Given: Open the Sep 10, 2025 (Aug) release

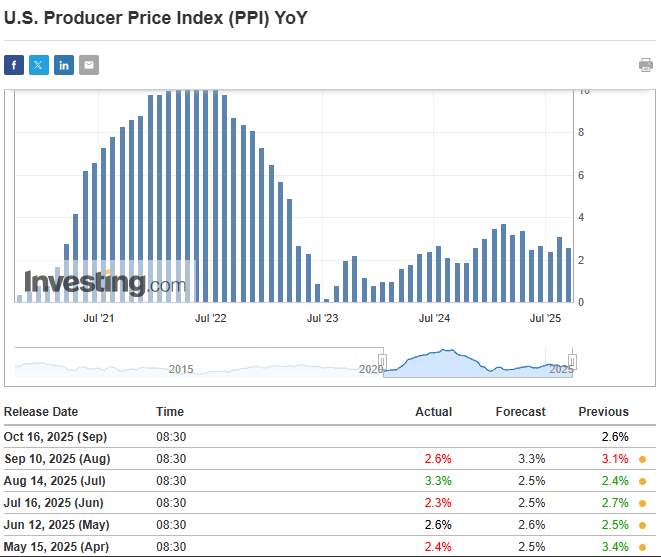Looking at the screenshot, I should (56, 459).
